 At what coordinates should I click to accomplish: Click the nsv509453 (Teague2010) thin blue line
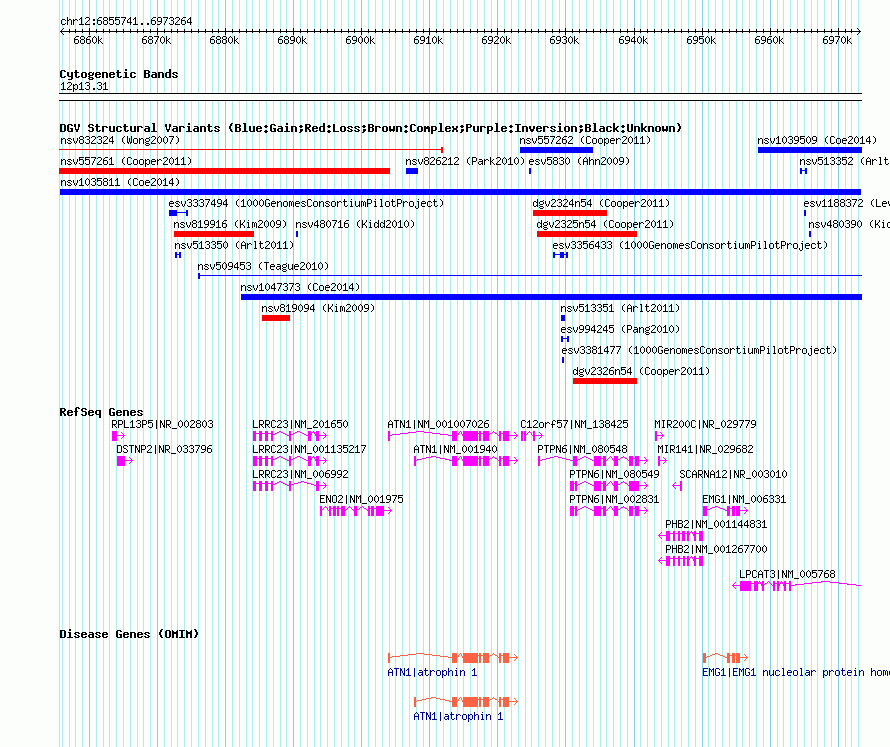pyautogui.click(x=530, y=276)
